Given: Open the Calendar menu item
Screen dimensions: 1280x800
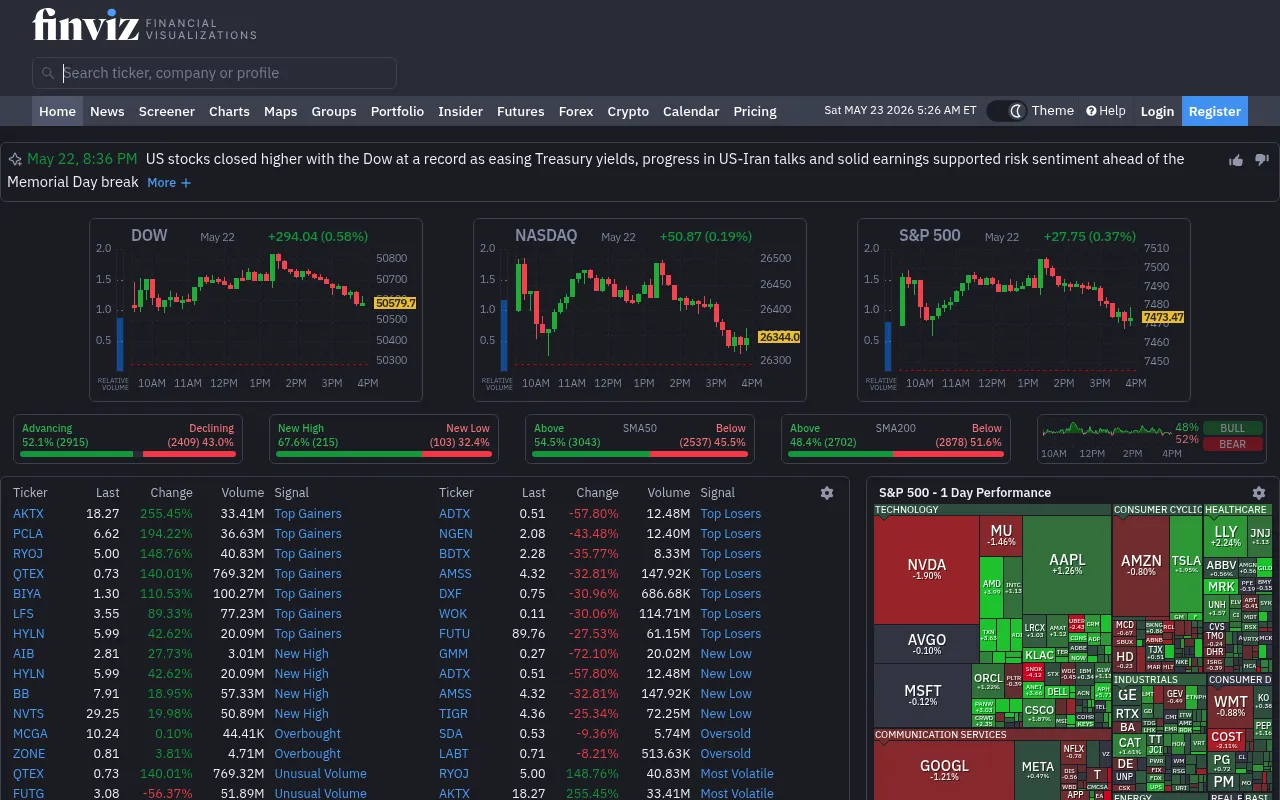Looking at the screenshot, I should 691,111.
